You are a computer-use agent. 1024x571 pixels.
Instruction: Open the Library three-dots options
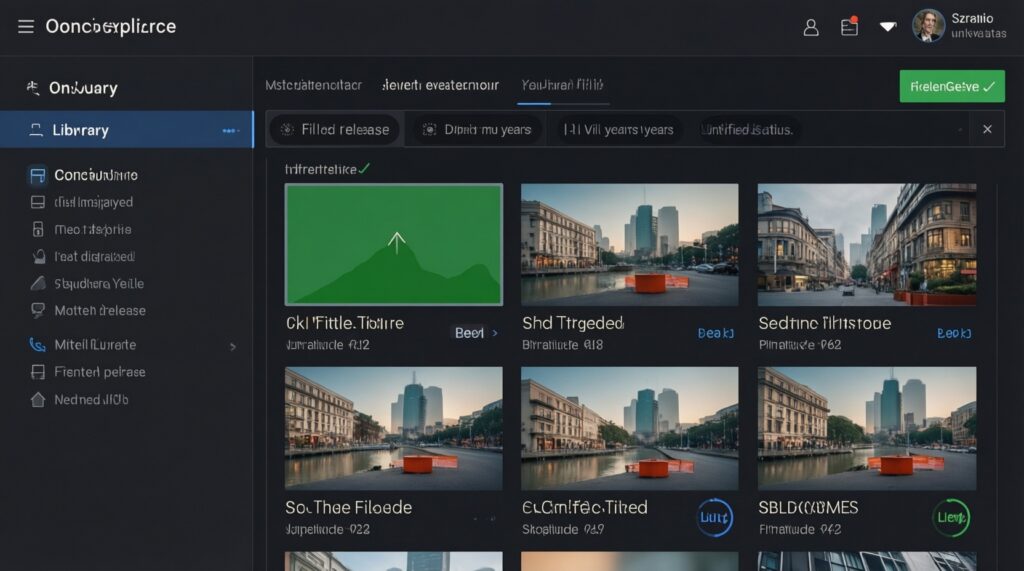point(229,131)
